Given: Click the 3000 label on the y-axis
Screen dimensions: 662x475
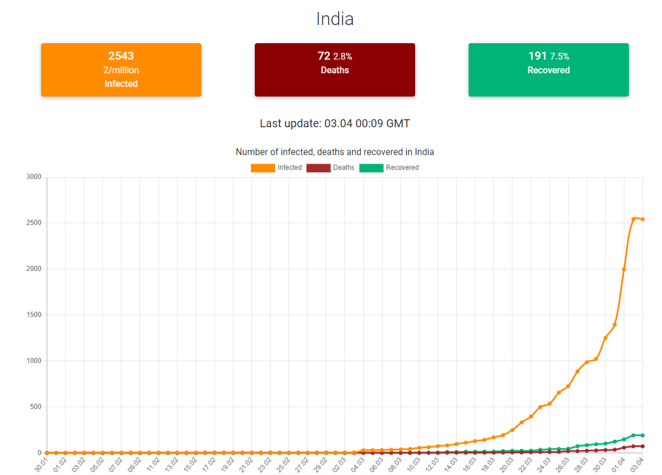Looking at the screenshot, I should point(33,177).
